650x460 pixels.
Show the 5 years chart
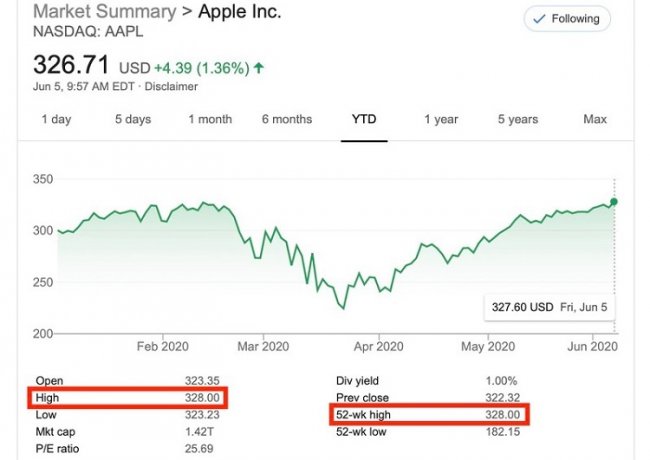pos(518,120)
